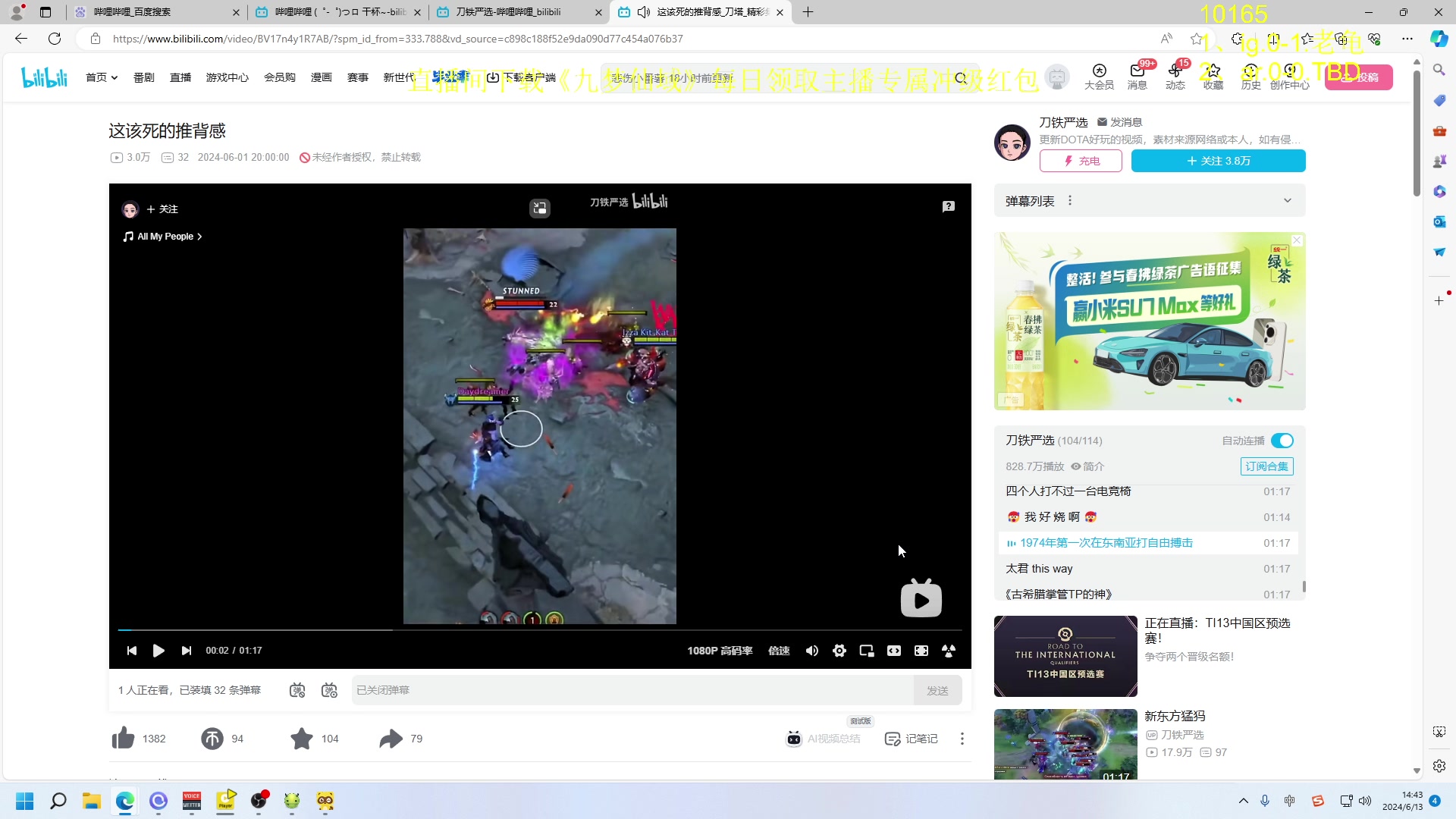Open the browser settings and more menu
The height and width of the screenshot is (819, 1456).
(1407, 39)
